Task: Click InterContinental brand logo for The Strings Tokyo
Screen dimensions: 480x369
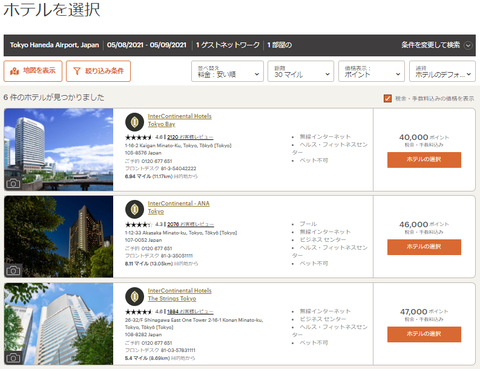Action: coord(135,296)
